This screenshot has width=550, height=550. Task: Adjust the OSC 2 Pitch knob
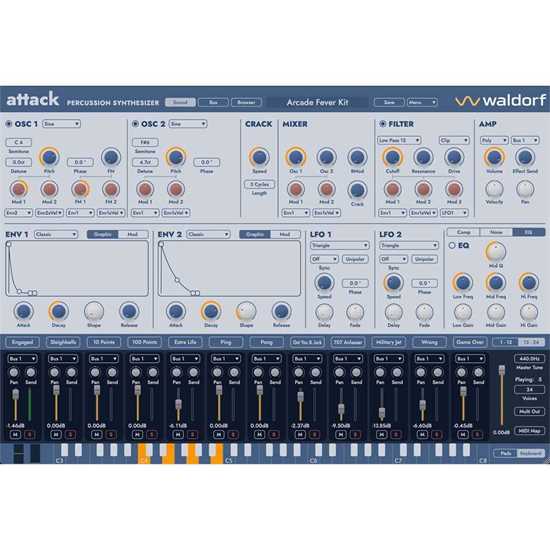(176, 157)
